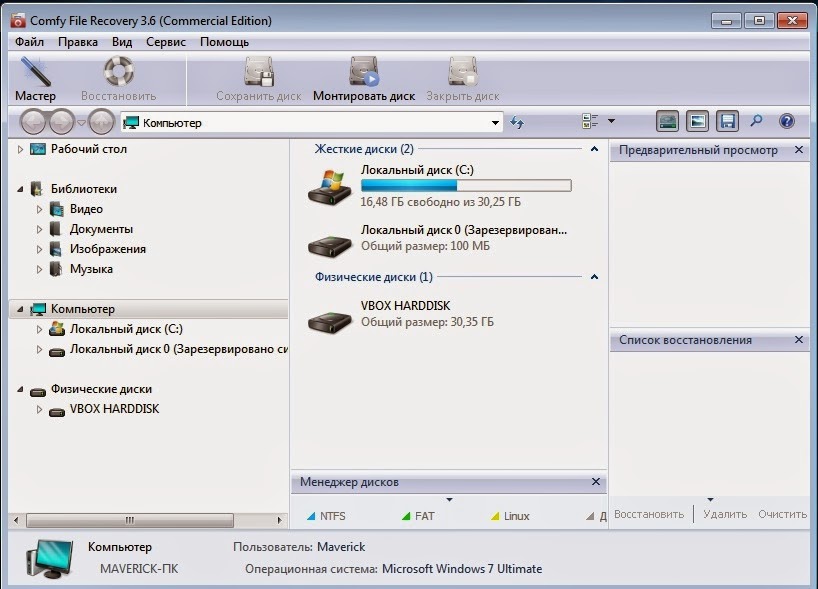Open the Сервис menu
The width and height of the screenshot is (818, 589).
coord(166,42)
